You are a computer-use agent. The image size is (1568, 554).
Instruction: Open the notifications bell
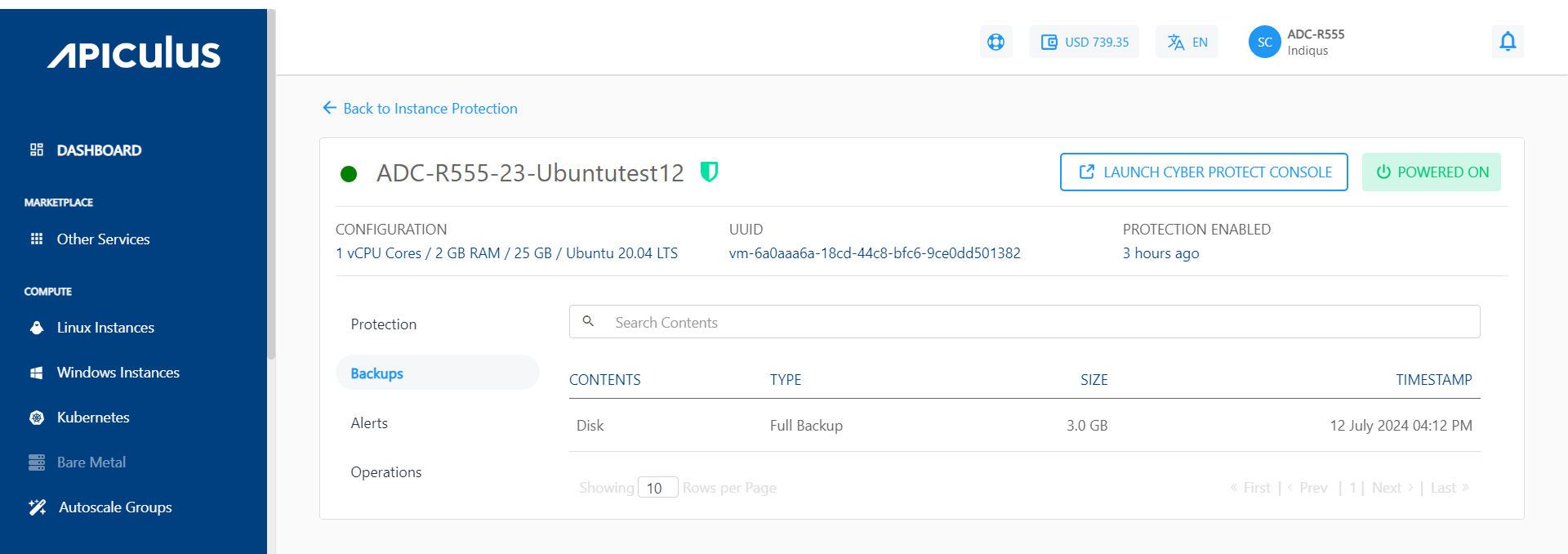tap(1508, 41)
